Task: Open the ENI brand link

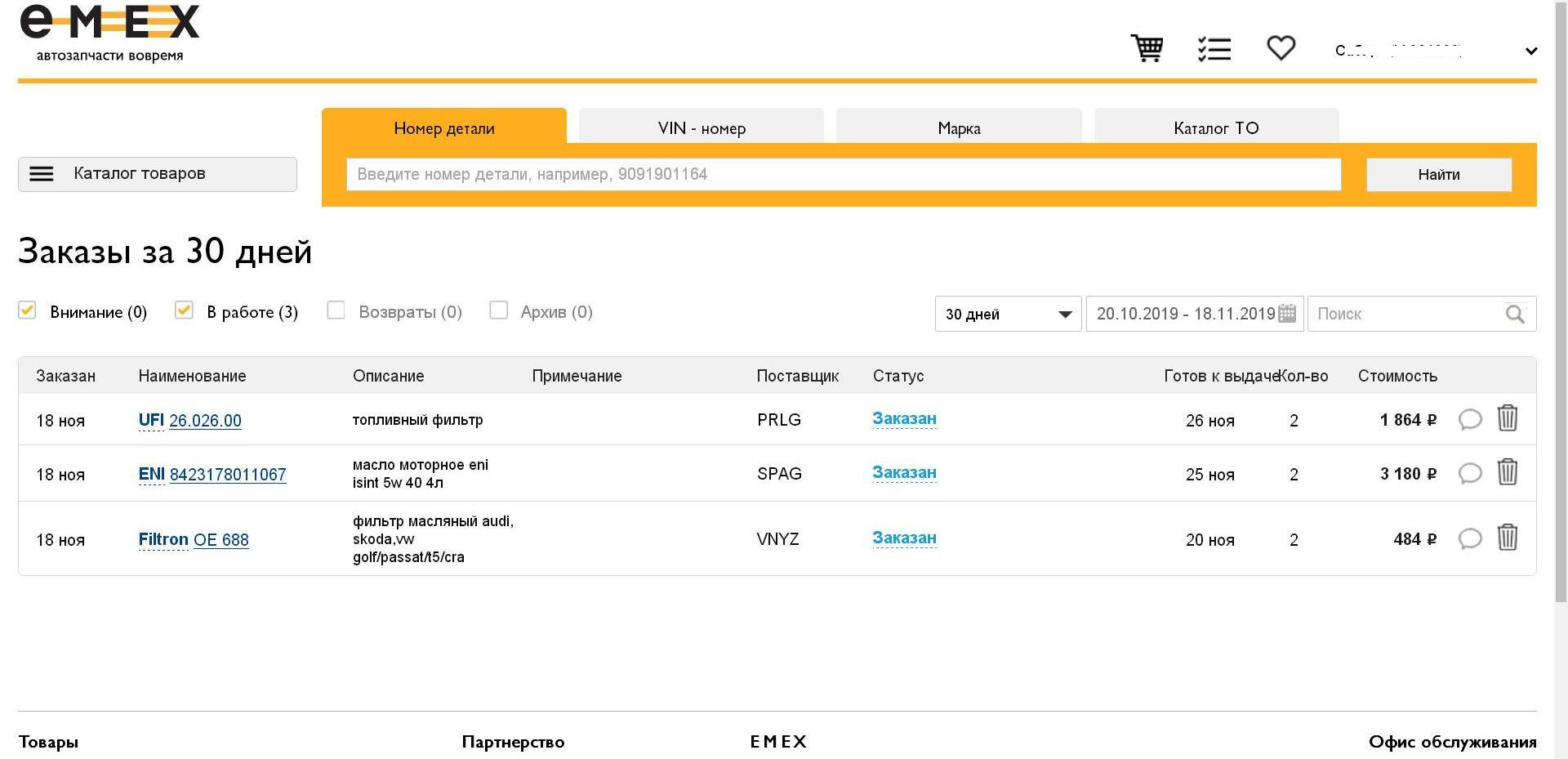Action: [151, 474]
